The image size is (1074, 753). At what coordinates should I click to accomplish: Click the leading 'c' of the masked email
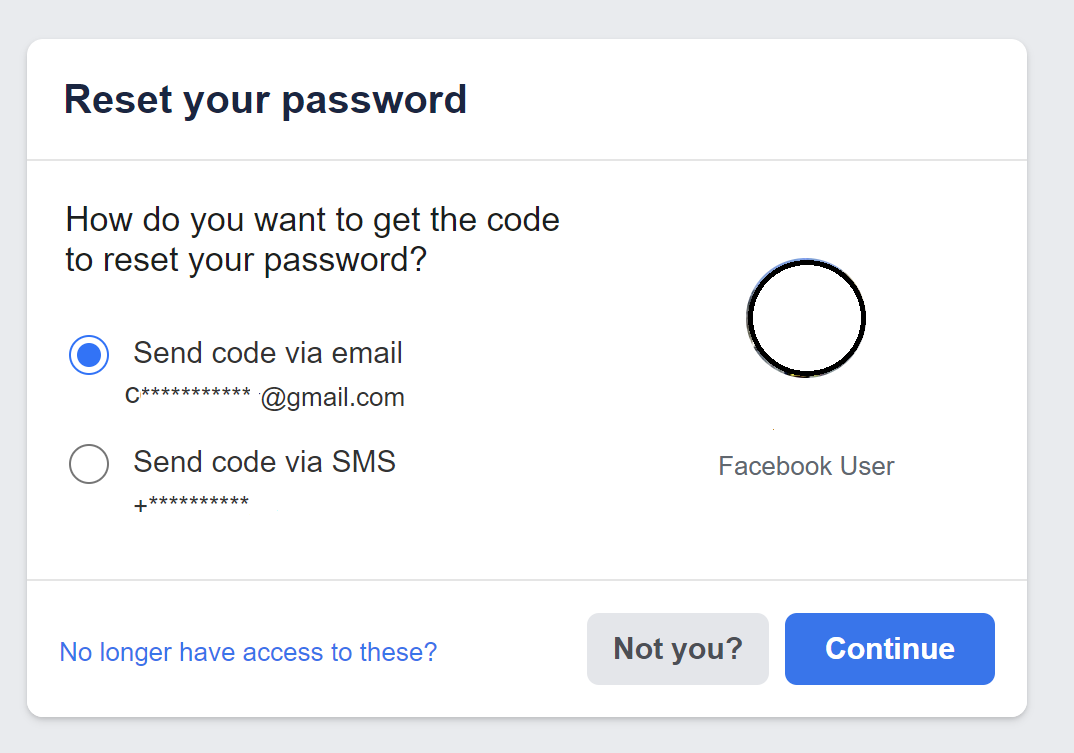point(132,396)
